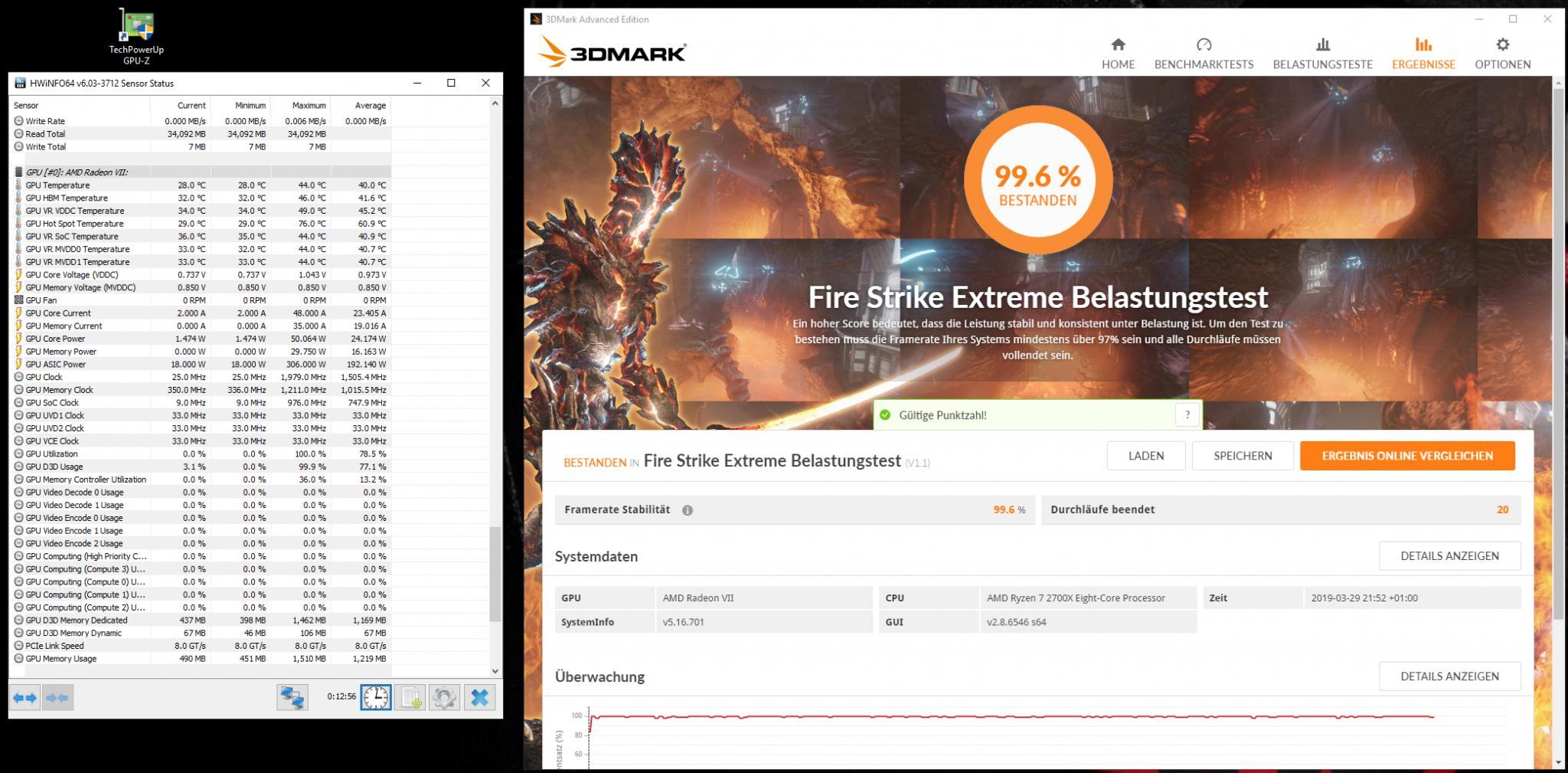This screenshot has width=1568, height=773.
Task: Click SystemInfo version 'v5.16.701'
Action: click(x=683, y=622)
